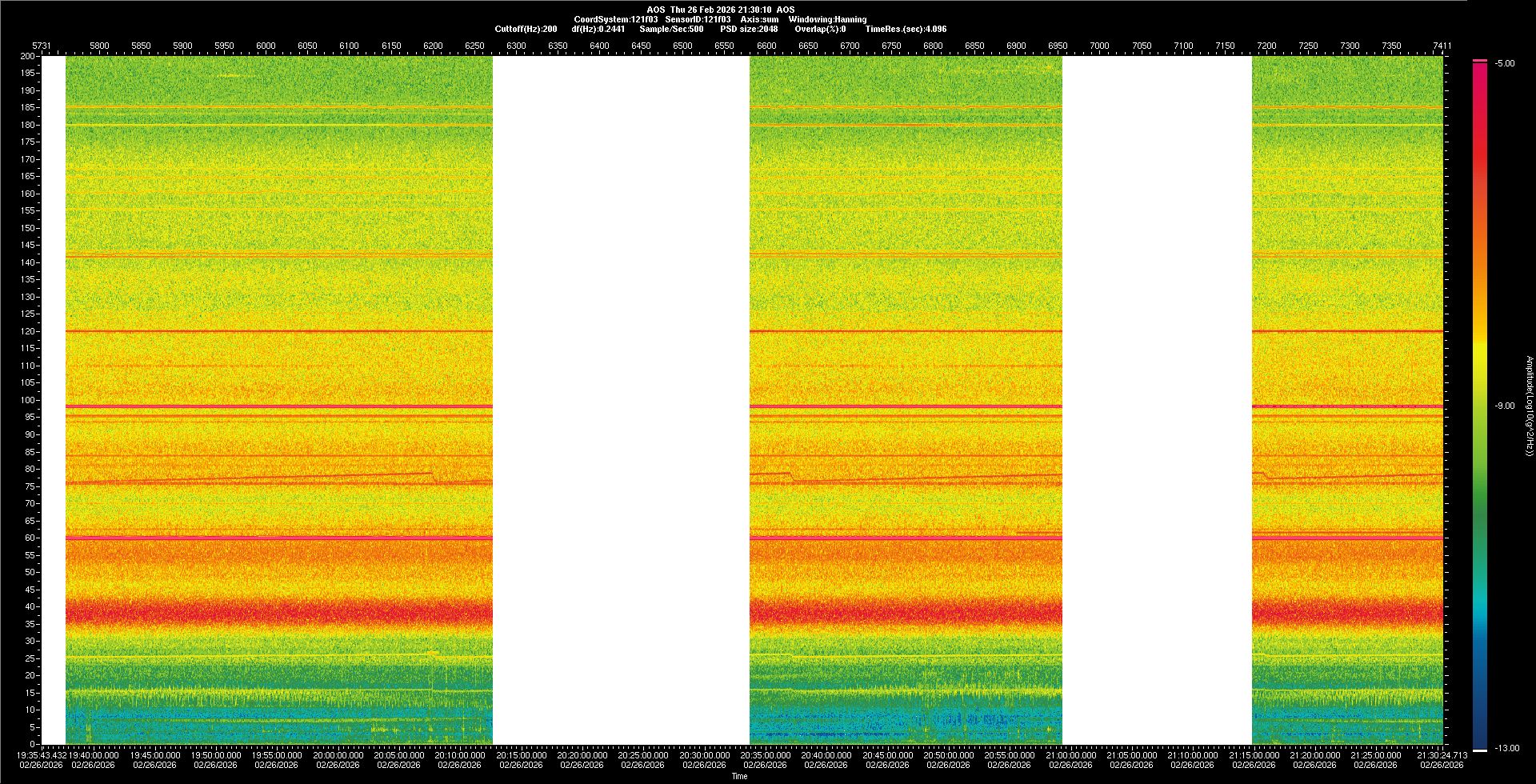The image size is (1536, 784).
Task: Click the Amplitude colorbar axis title
Action: tap(1529, 406)
